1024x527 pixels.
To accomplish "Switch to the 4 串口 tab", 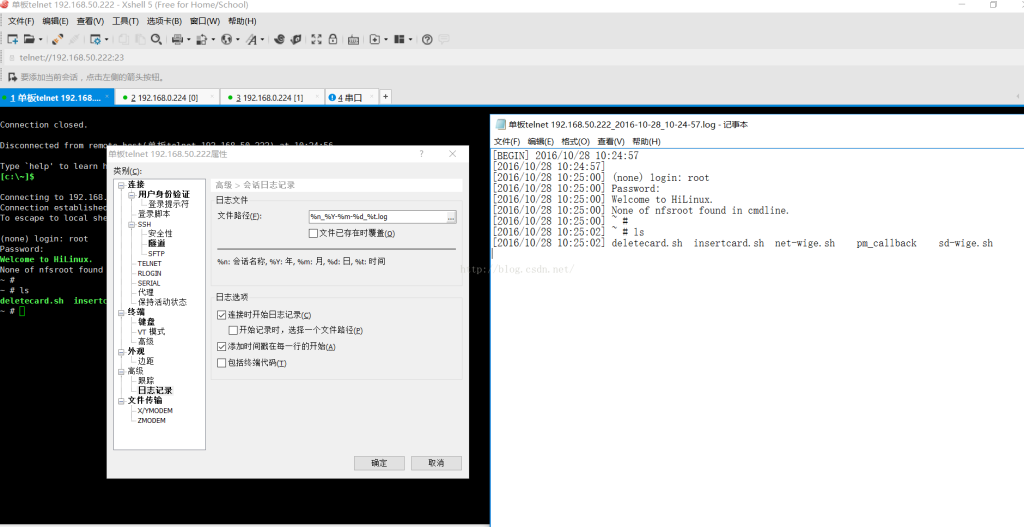I will [351, 98].
